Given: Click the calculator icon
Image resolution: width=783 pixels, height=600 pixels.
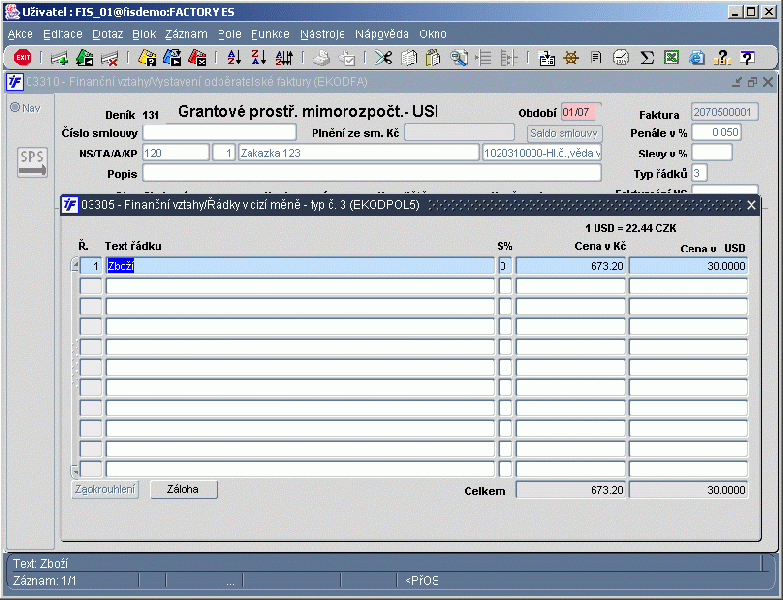Looking at the screenshot, I should [621, 58].
